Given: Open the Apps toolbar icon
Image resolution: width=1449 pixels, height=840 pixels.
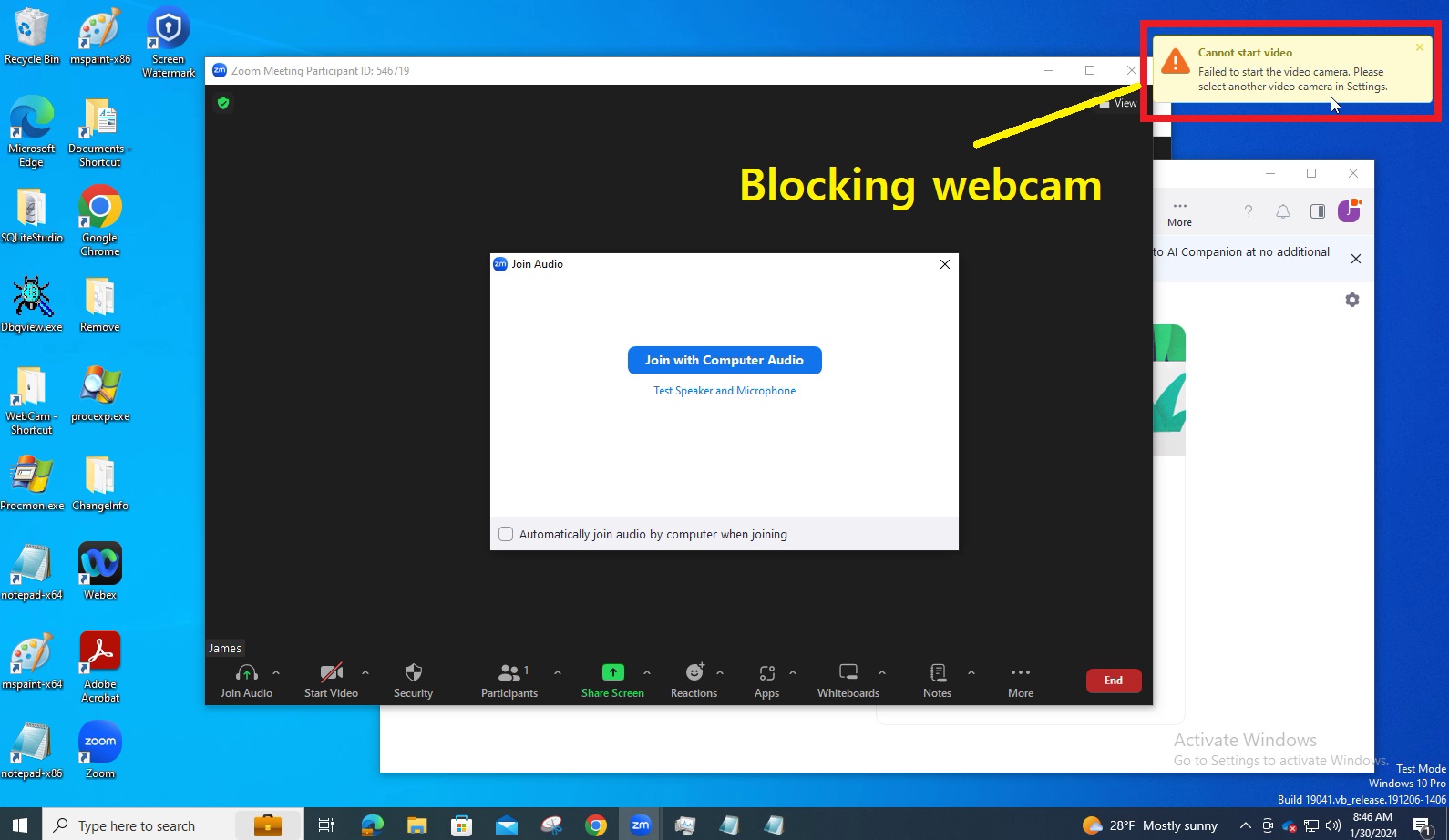Looking at the screenshot, I should [766, 673].
